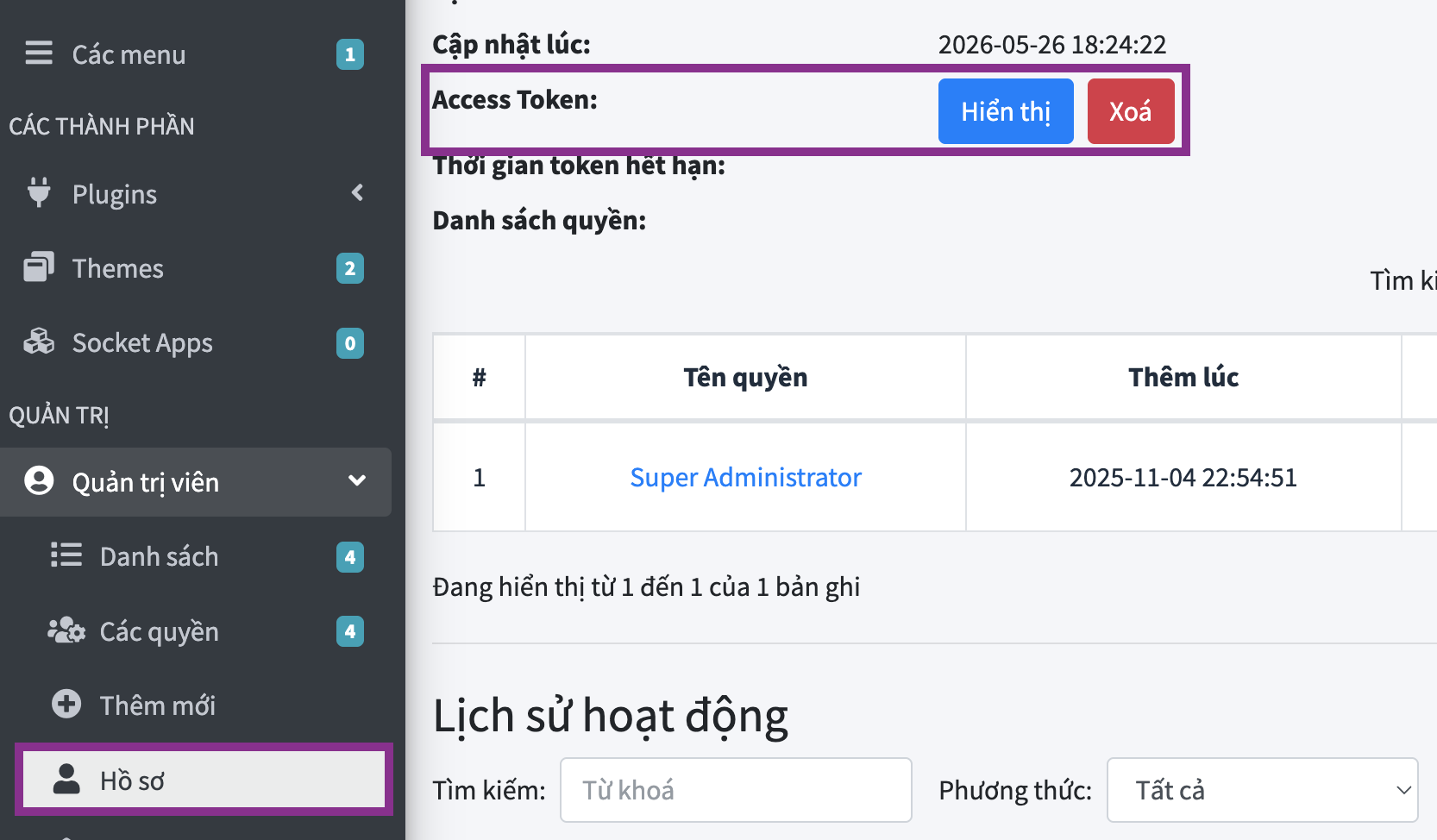Click the hamburger icon beside Các menu
The width and height of the screenshot is (1437, 840).
click(x=39, y=53)
